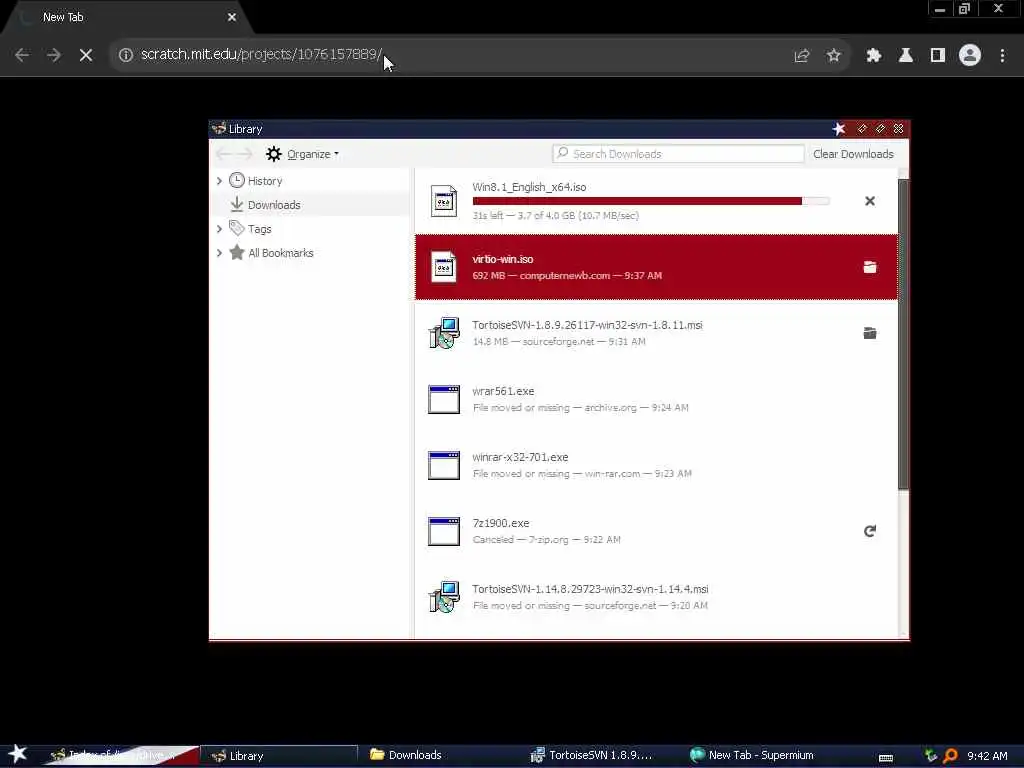Screen dimensions: 1024x768
Task: Click Clear Downloads button
Action: click(853, 154)
